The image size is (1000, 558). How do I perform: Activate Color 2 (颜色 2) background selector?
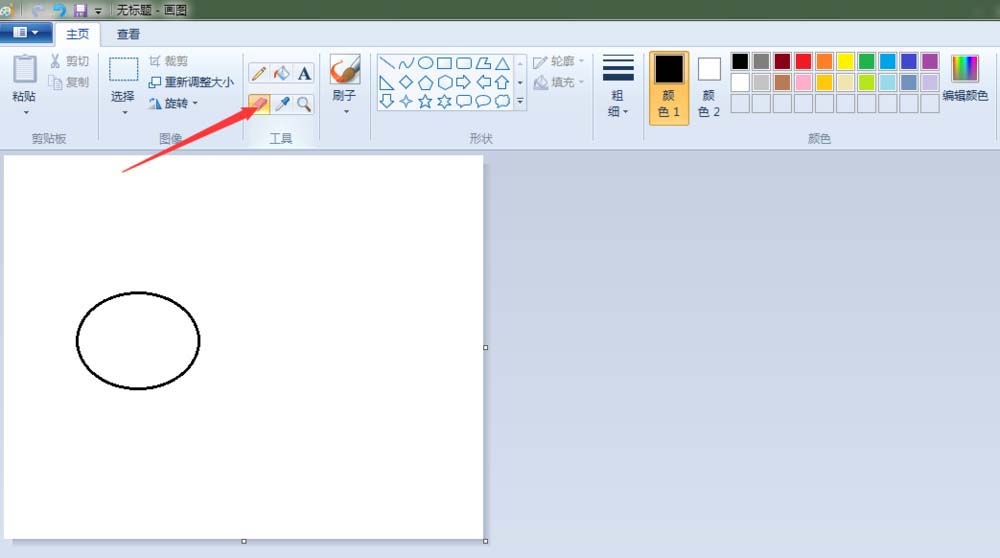click(x=709, y=88)
